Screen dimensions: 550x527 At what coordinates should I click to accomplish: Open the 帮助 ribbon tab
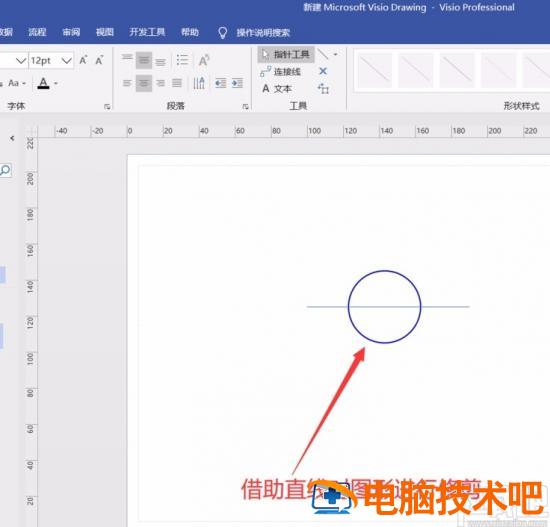click(x=190, y=32)
